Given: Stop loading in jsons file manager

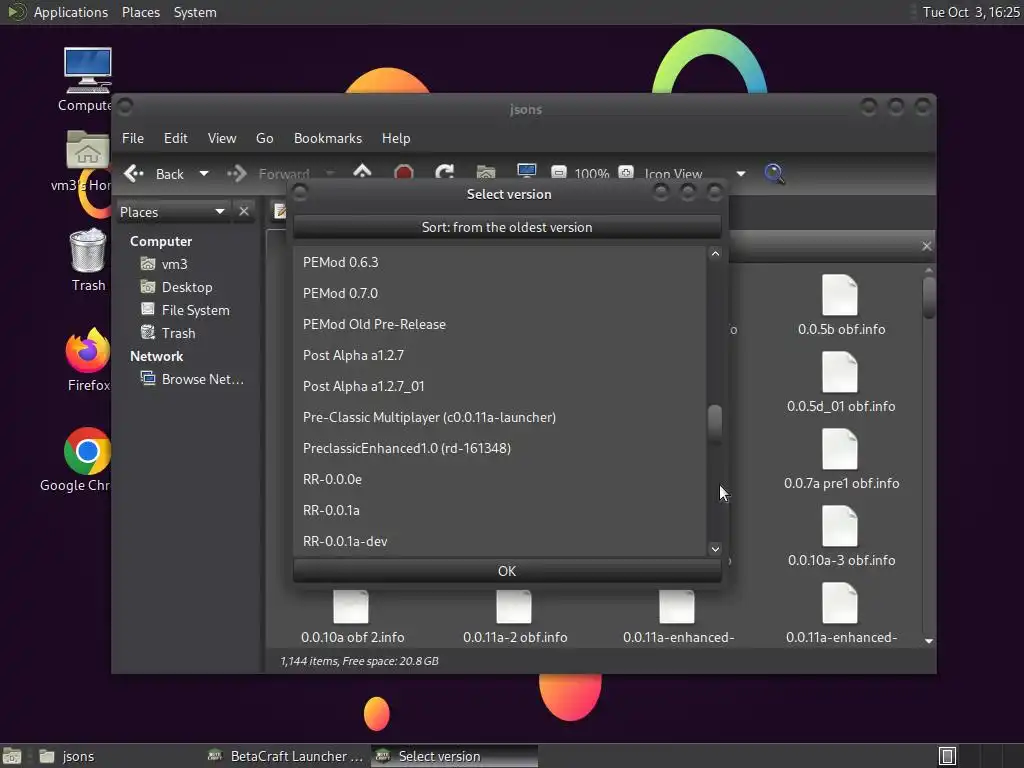Looking at the screenshot, I should (404, 173).
